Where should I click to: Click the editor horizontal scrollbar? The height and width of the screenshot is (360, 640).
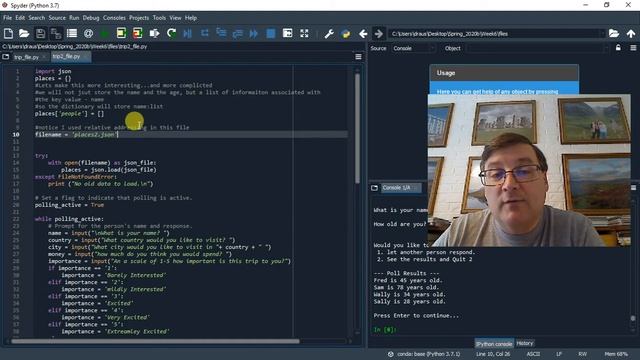point(155,341)
